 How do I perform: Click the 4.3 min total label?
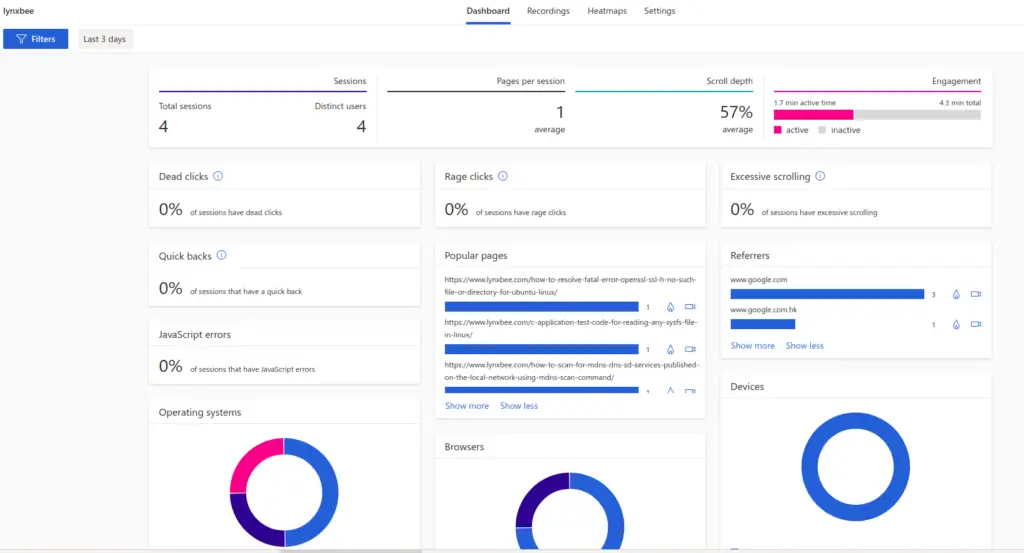tap(960, 103)
